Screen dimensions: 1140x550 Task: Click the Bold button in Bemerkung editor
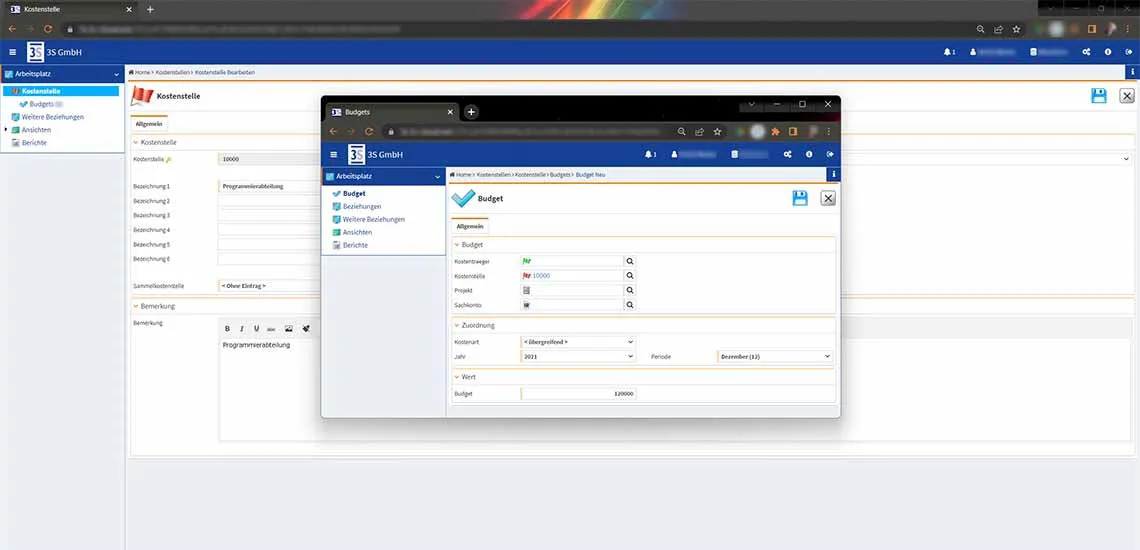tap(227, 328)
